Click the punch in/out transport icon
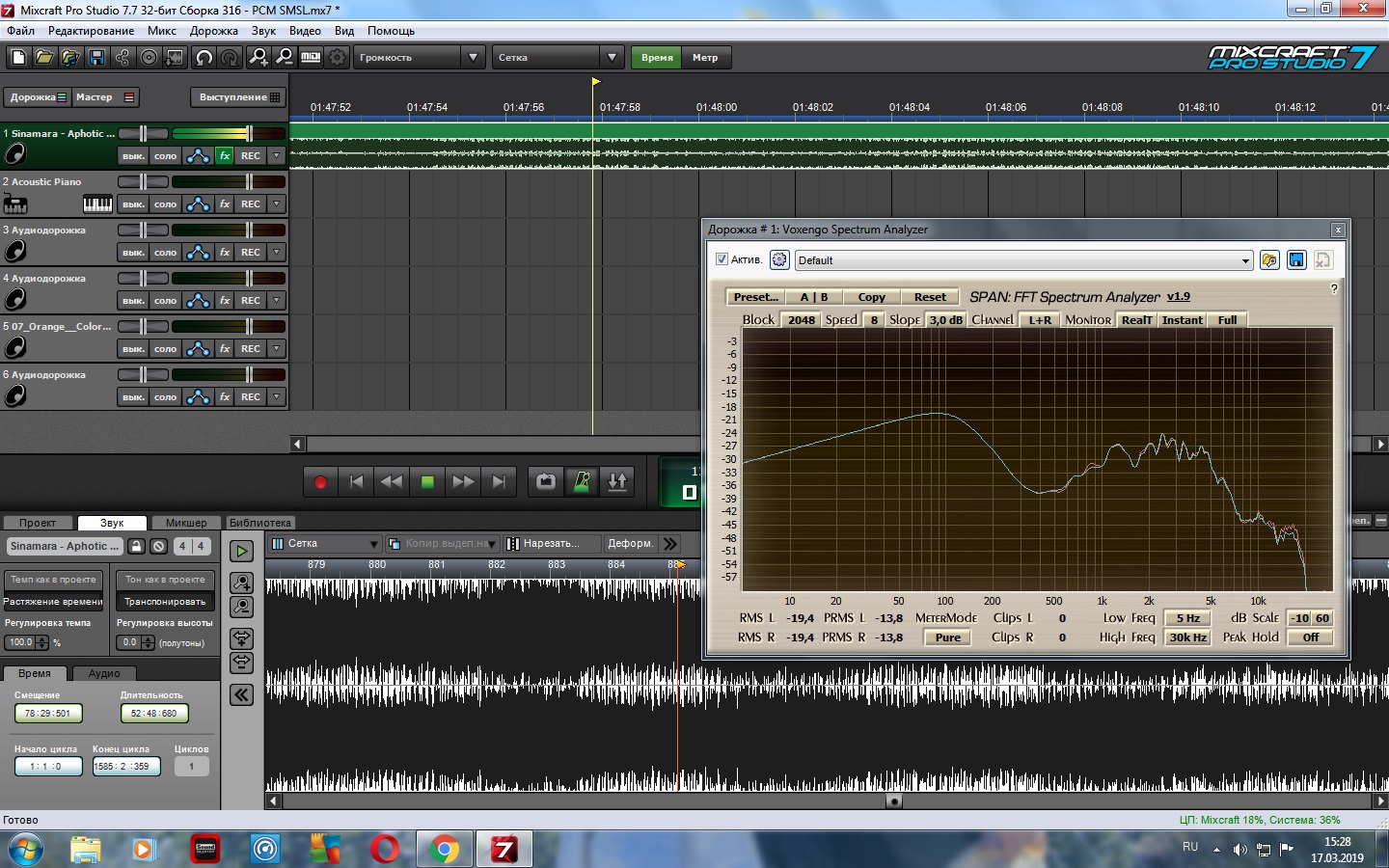Image resolution: width=1389 pixels, height=868 pixels. click(617, 481)
